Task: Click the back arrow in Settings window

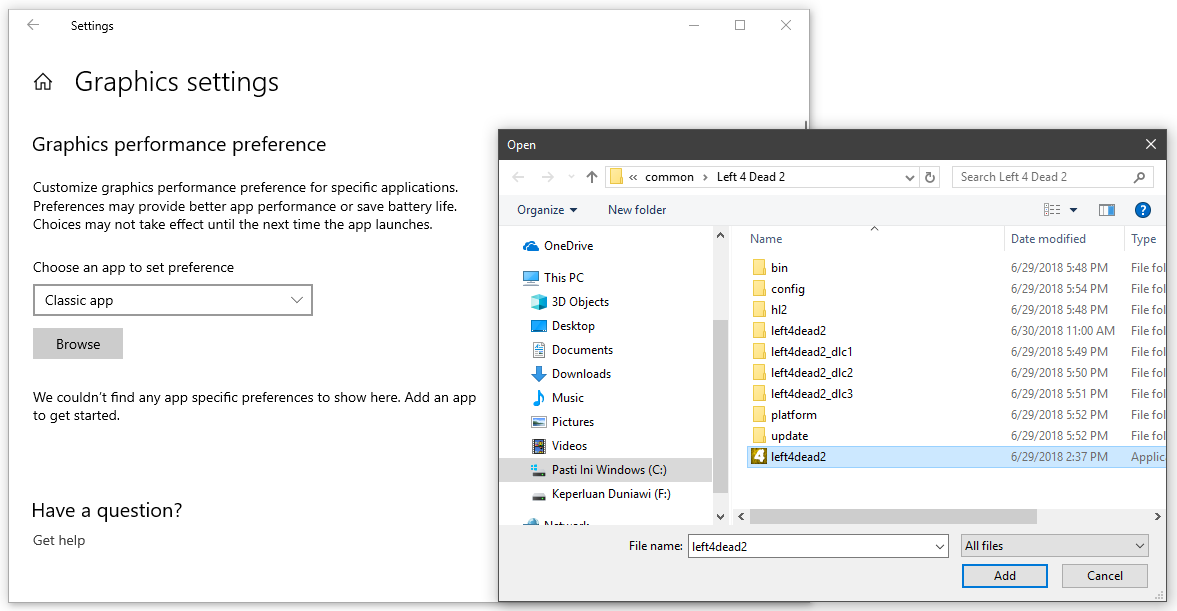Action: coord(33,26)
